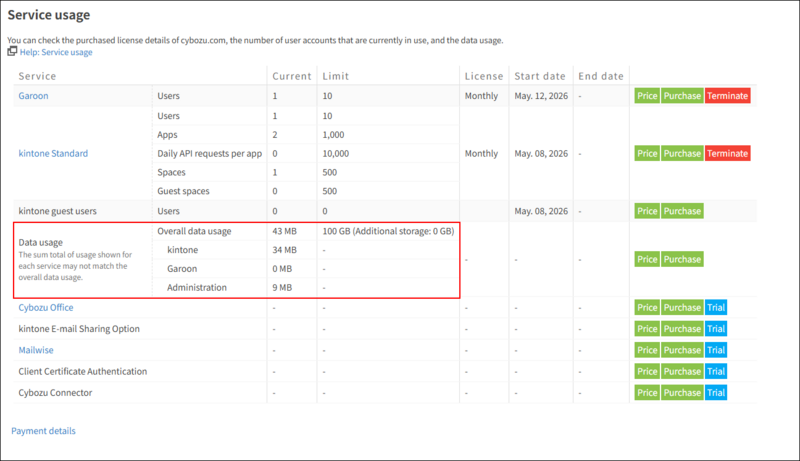Select the 34 MB kintone usage value

click(284, 250)
